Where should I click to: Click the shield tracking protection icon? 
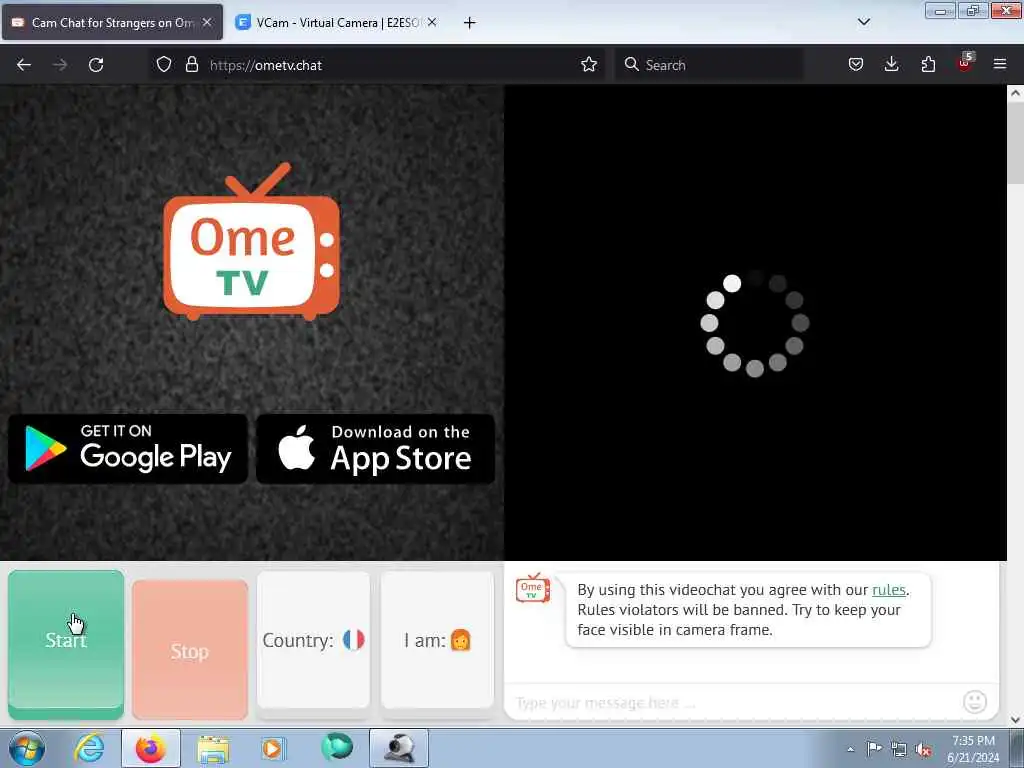coord(164,65)
